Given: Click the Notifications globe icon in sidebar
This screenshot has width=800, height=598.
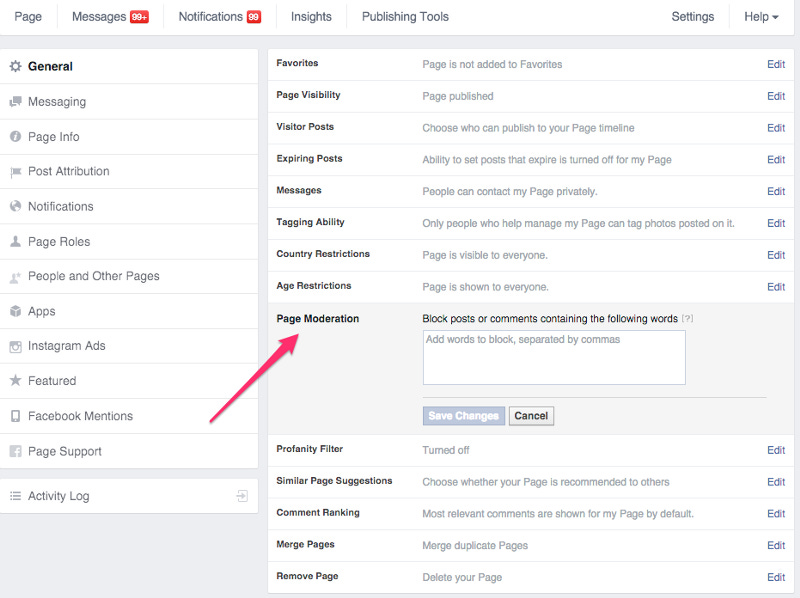Looking at the screenshot, I should [16, 206].
